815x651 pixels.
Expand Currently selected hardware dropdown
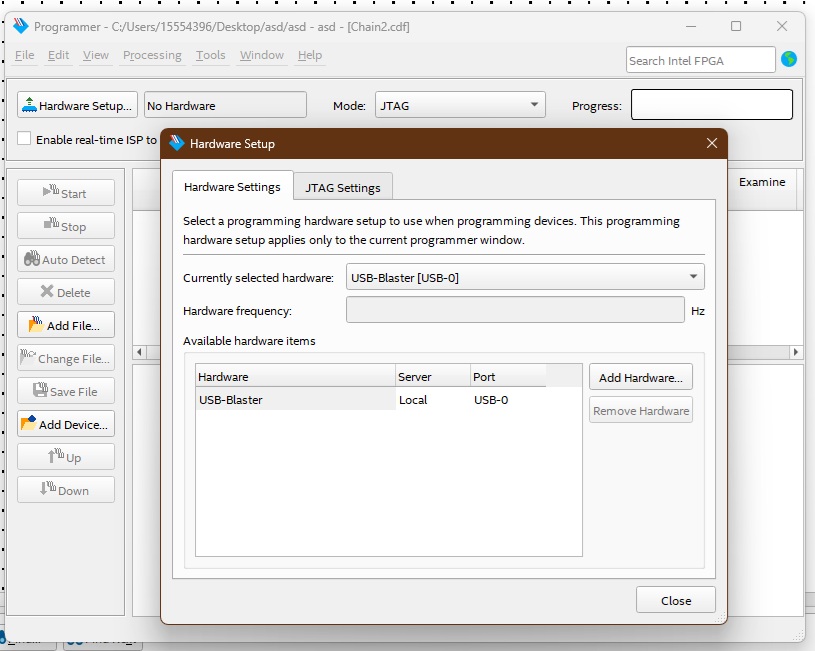pyautogui.click(x=525, y=277)
